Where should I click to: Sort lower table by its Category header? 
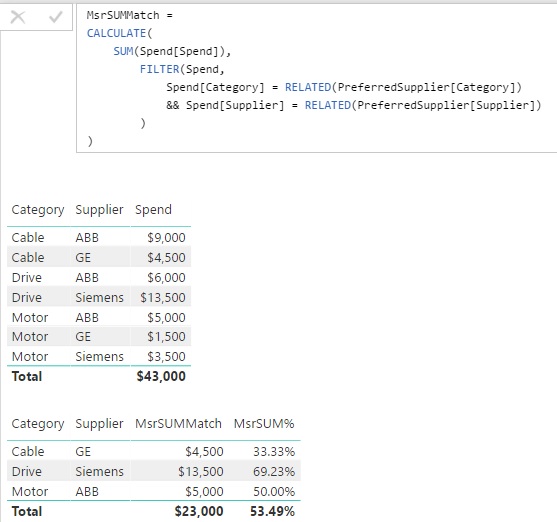[x=38, y=424]
